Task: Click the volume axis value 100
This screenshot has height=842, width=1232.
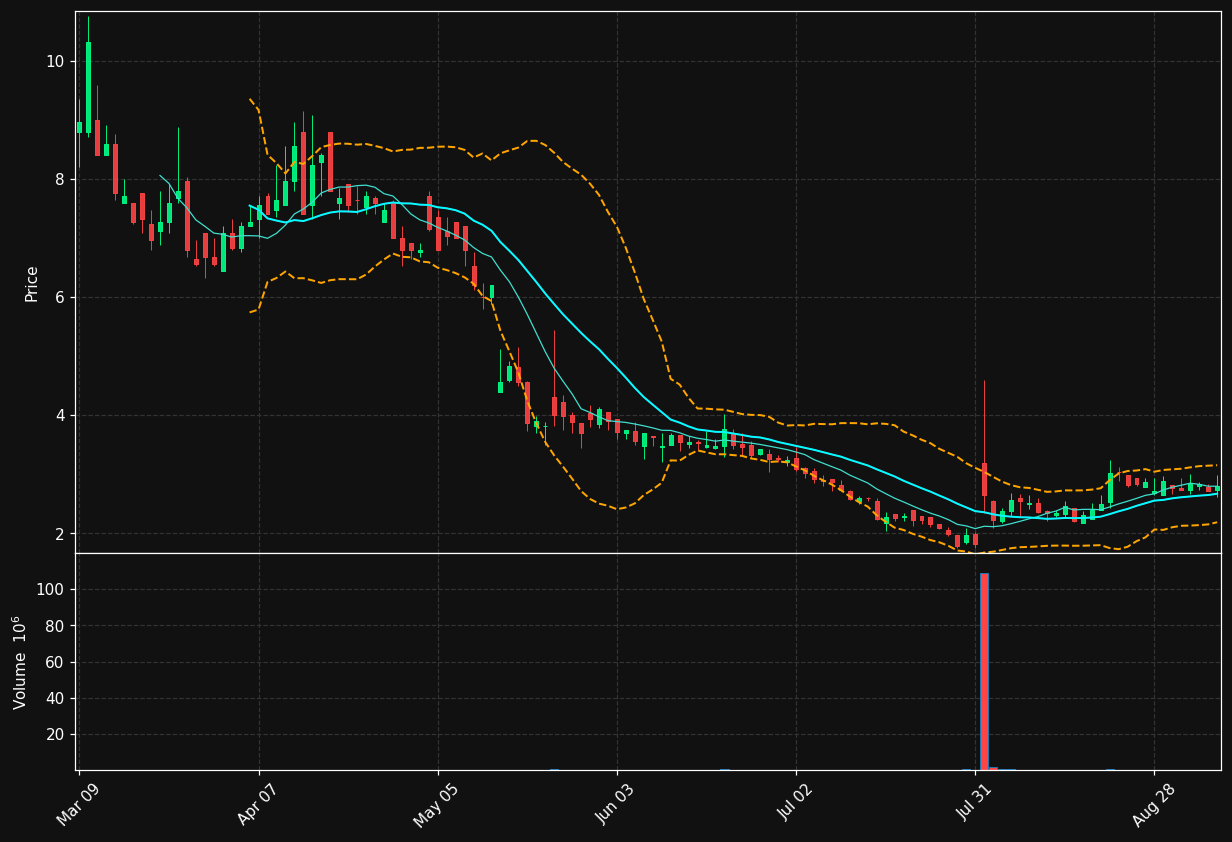Action: tap(50, 590)
